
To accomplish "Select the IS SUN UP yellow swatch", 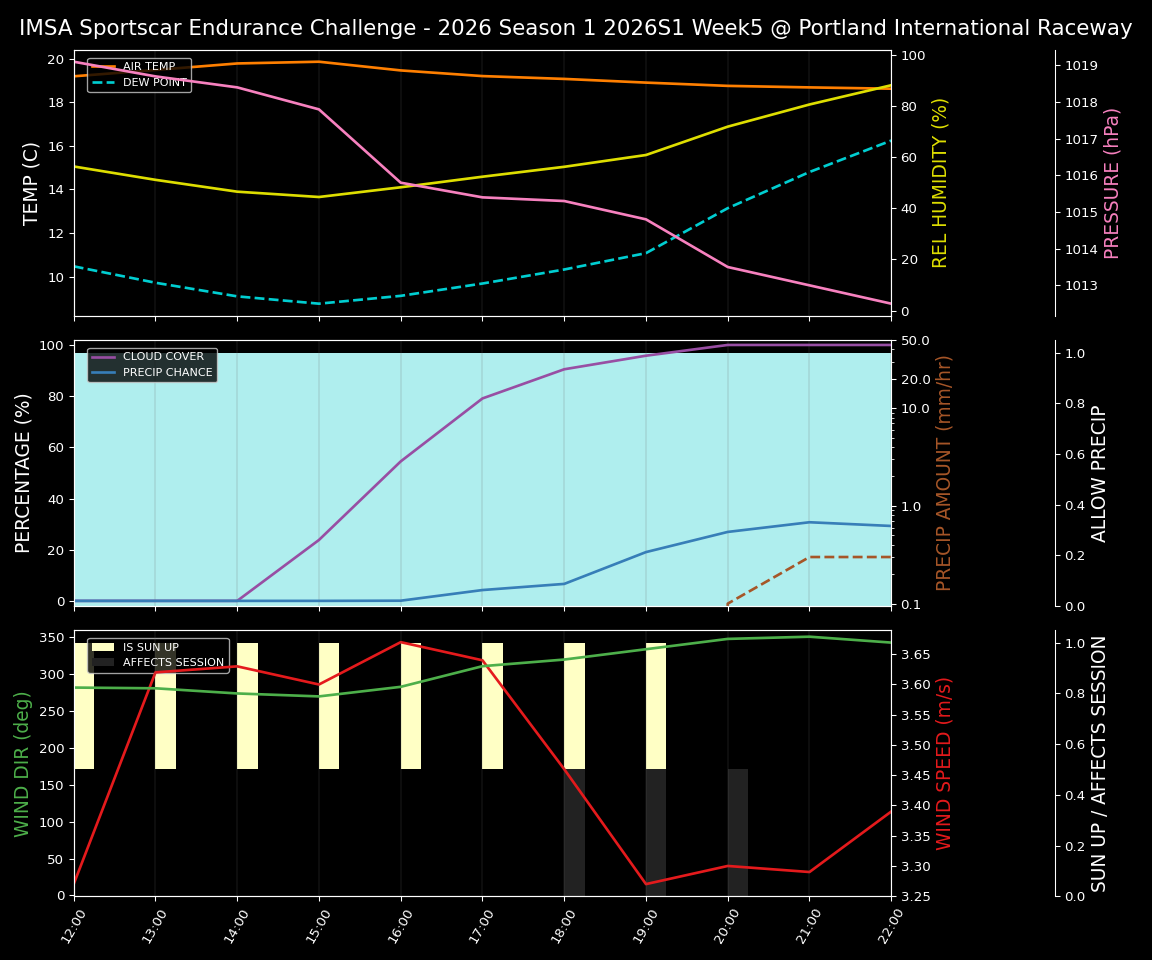I will (x=103, y=647).
